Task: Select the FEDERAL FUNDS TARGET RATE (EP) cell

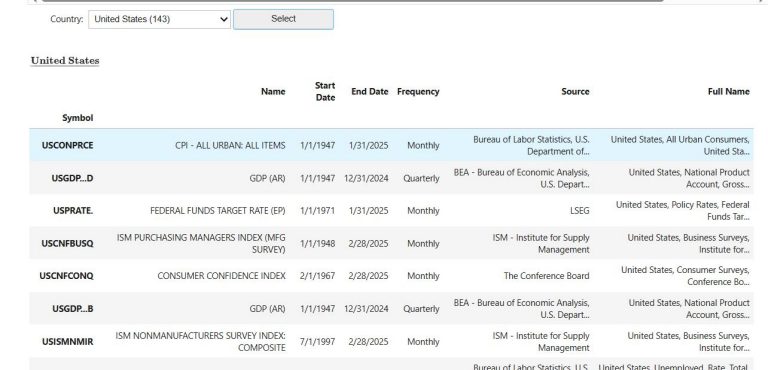Action: point(217,211)
